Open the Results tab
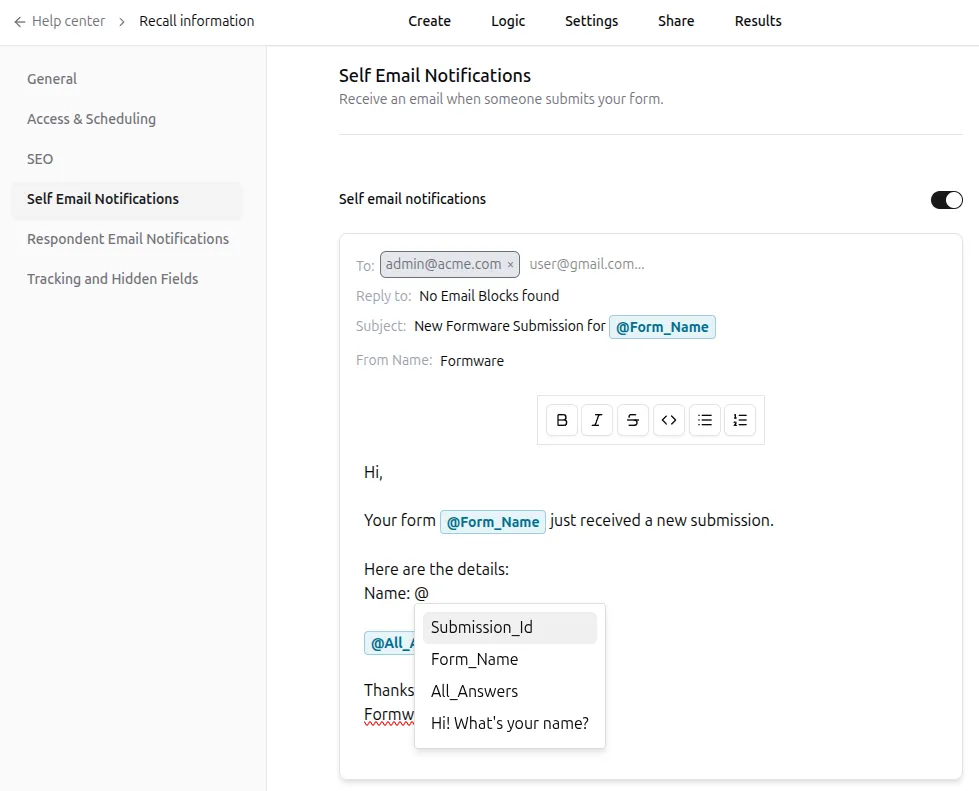Screen dimensions: 979x791 point(757,20)
